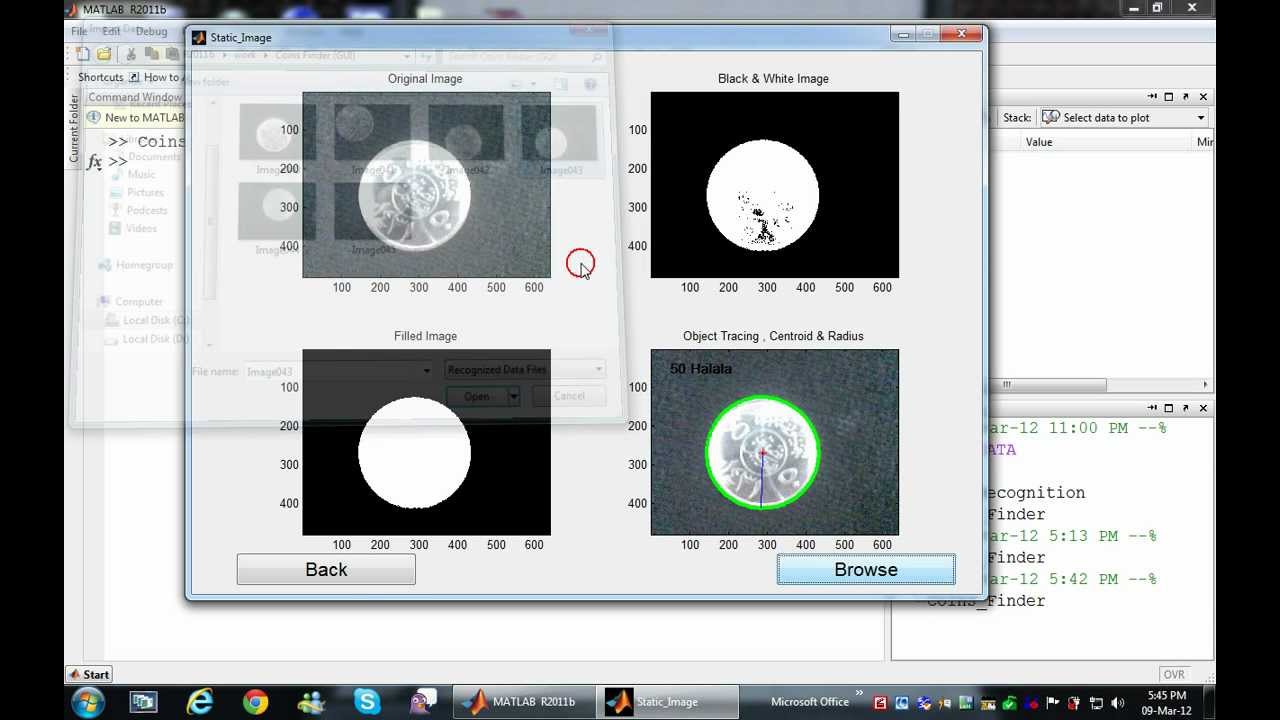Click the Object Tracing coin plot
Viewport: 1280px width, 720px height.
pos(775,442)
